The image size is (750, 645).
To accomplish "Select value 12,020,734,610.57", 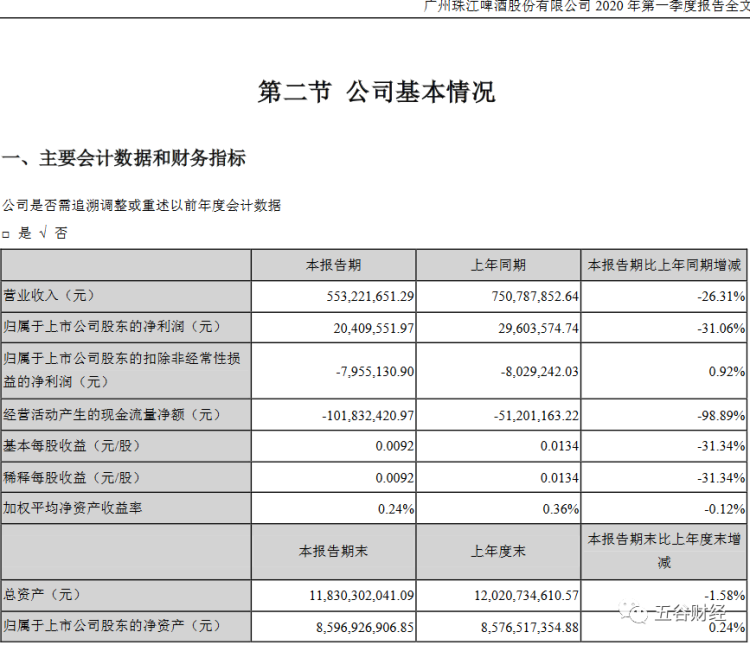I will (527, 596).
